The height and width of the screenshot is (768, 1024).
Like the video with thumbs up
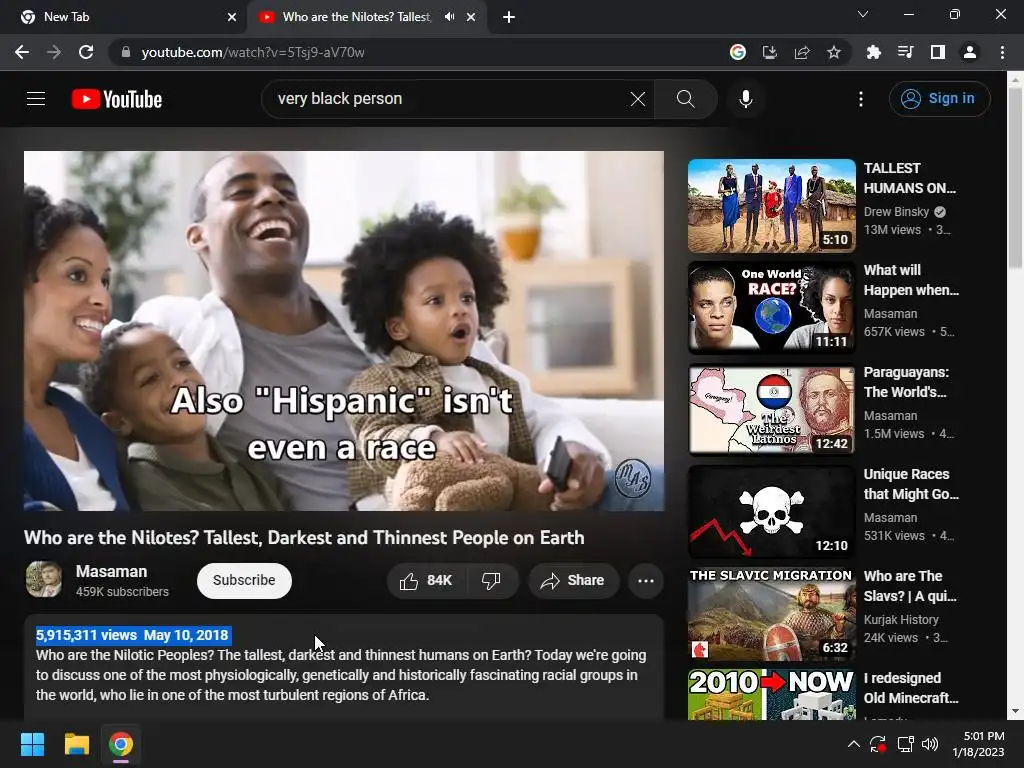426,581
